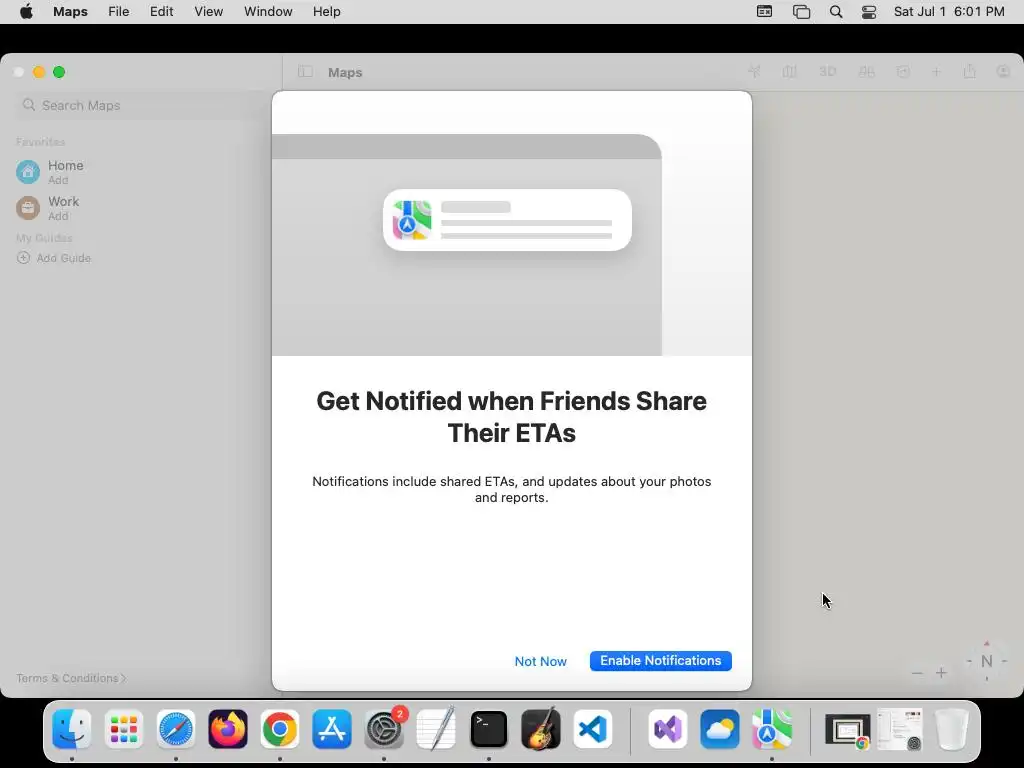This screenshot has height=768, width=1024.
Task: Open the map mode icon
Action: [x=790, y=72]
